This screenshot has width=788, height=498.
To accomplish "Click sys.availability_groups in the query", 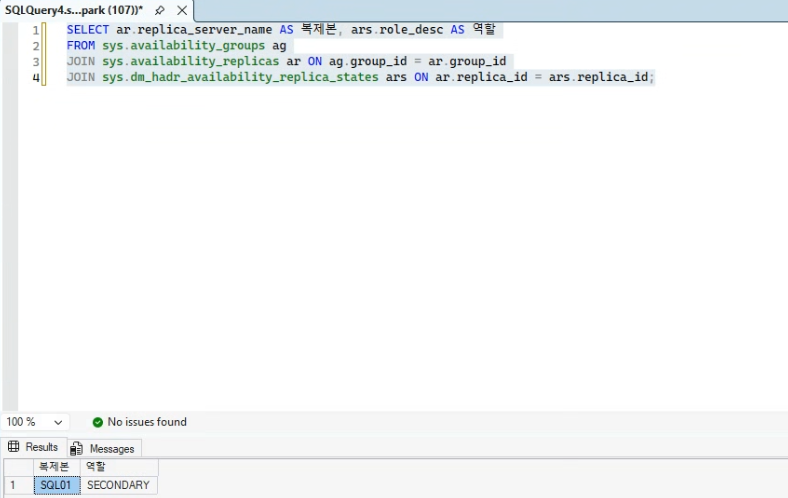I will pos(183,46).
